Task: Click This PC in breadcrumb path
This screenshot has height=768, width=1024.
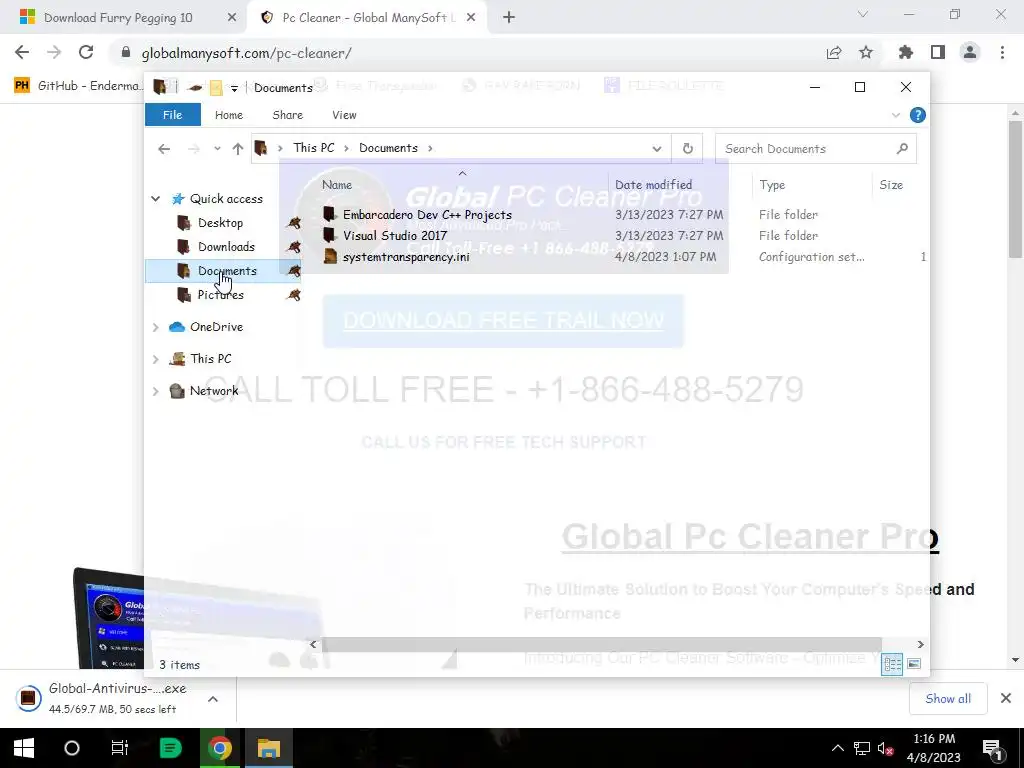Action: [x=313, y=148]
